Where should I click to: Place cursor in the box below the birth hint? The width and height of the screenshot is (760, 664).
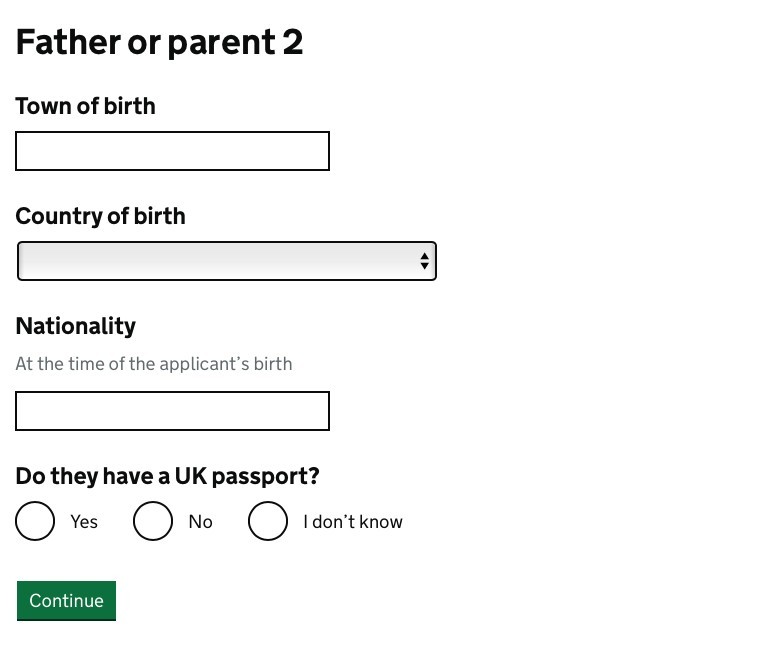point(172,411)
